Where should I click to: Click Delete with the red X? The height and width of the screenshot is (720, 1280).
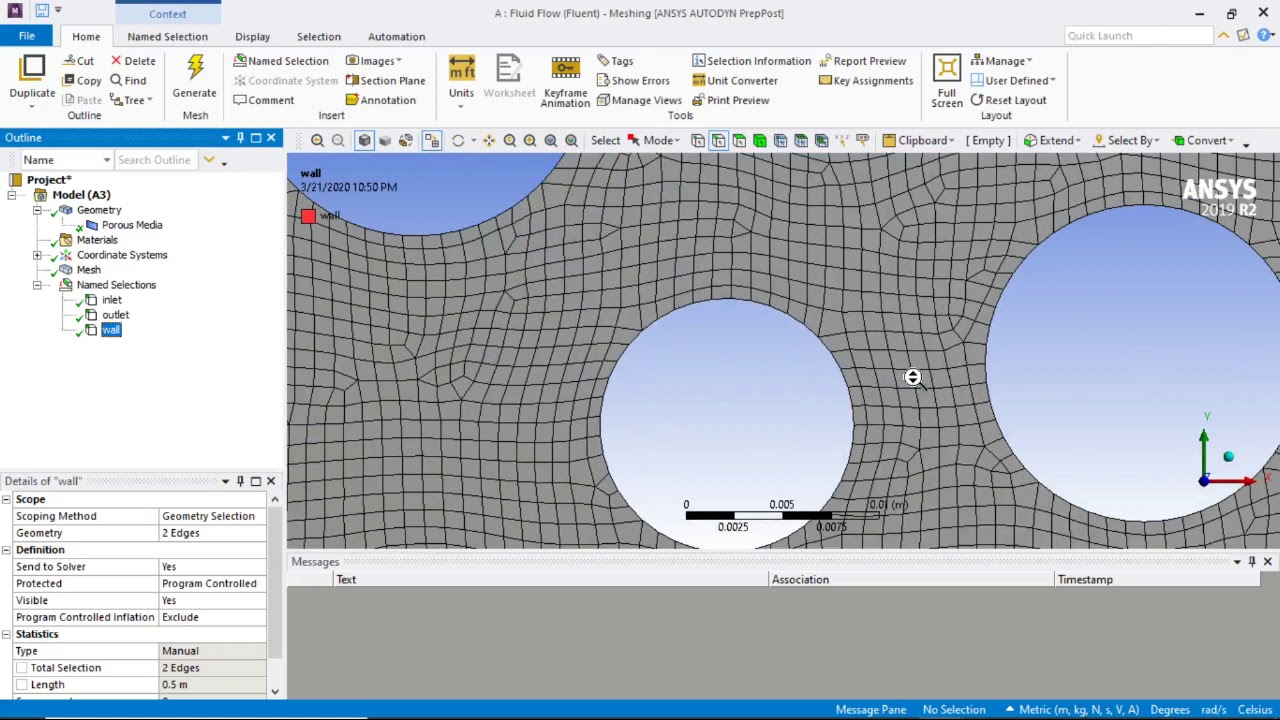pos(133,61)
